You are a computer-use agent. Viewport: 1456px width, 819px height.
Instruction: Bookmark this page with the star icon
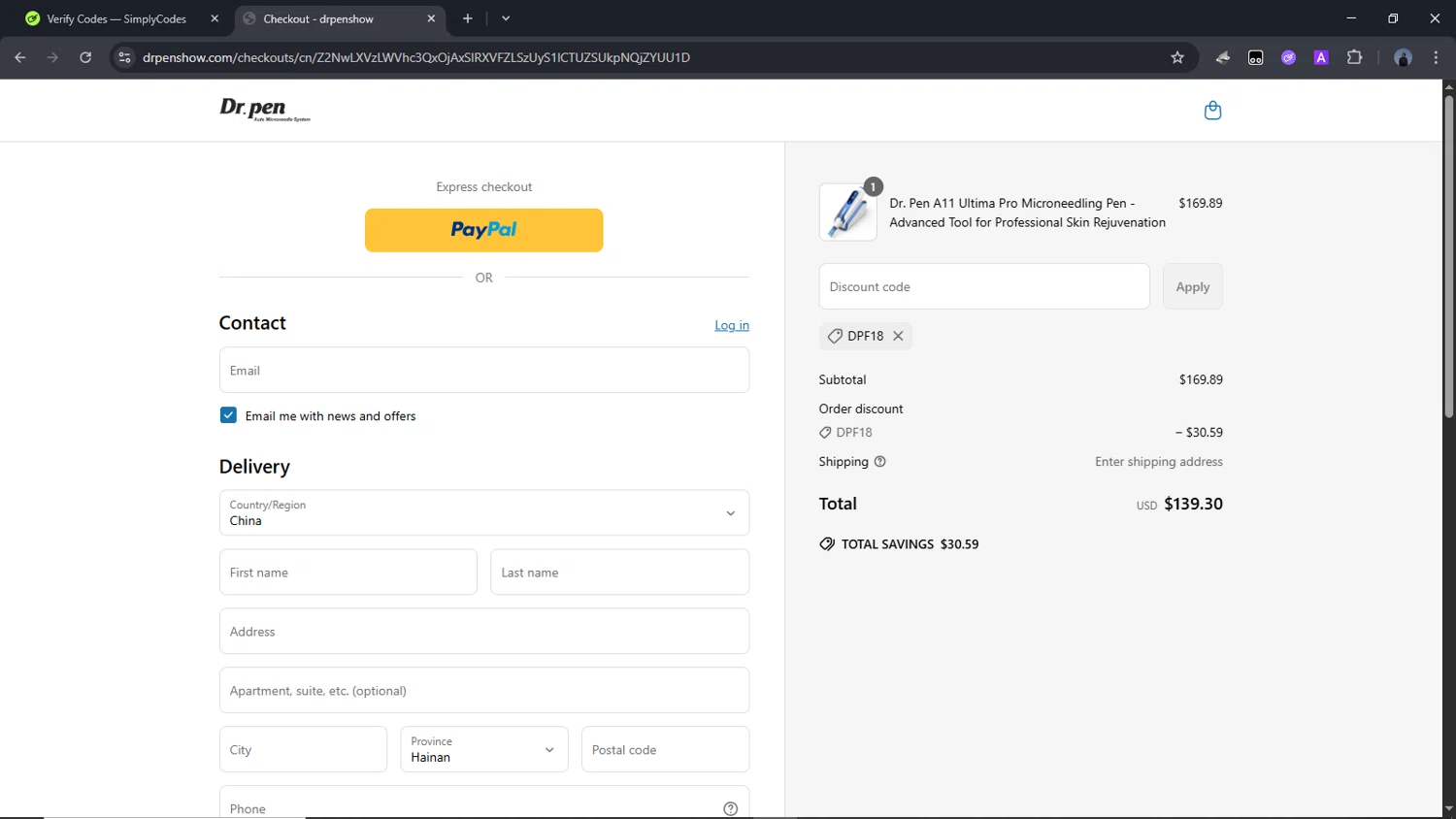click(1177, 57)
